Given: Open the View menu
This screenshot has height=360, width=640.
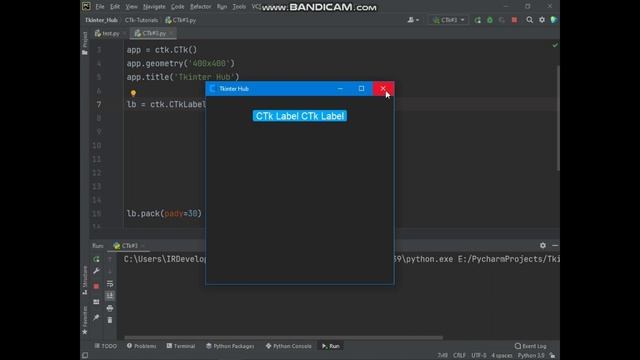Looking at the screenshot, I should 131,7.
